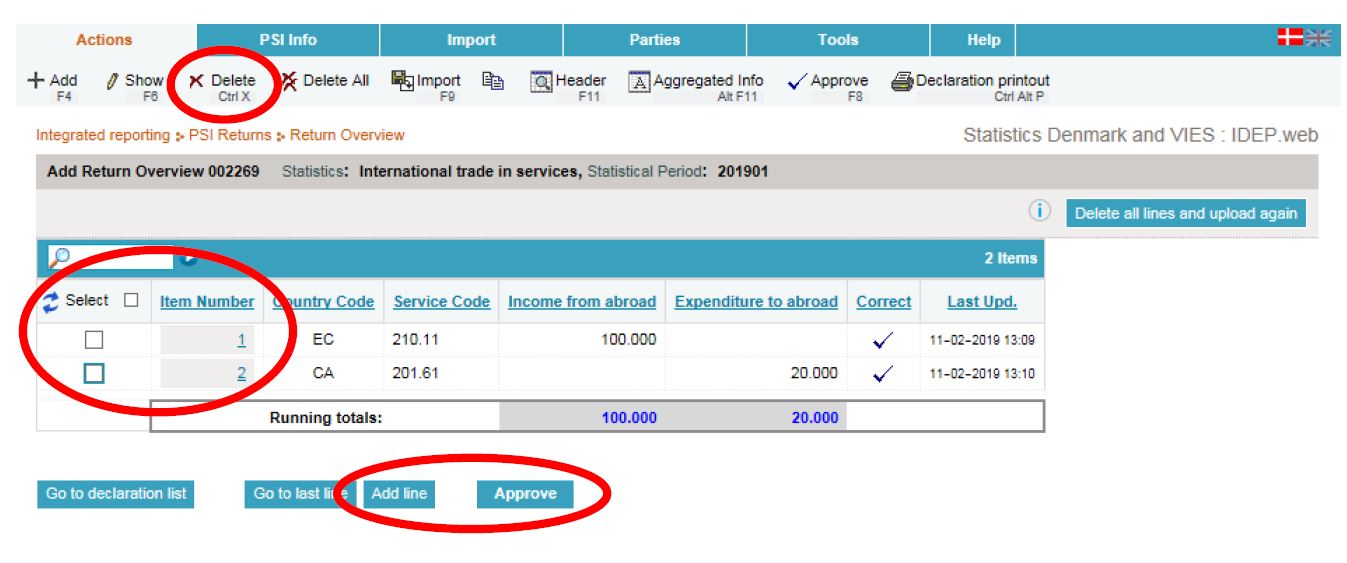Click the Delete All toolbar icon
This screenshot has height=563, width=1347.
pyautogui.click(x=288, y=81)
